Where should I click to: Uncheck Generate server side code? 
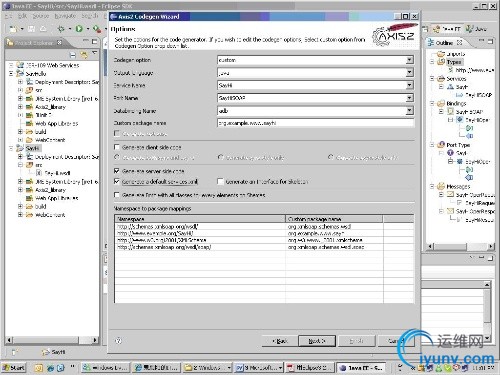pos(117,171)
